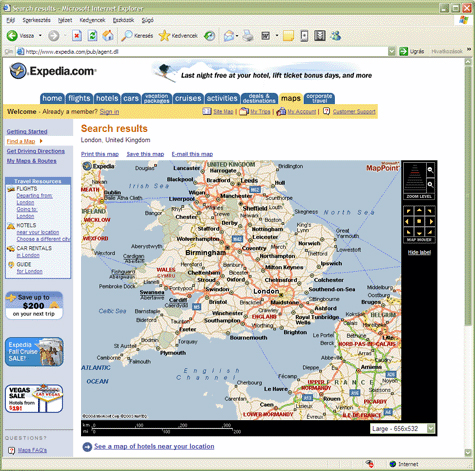Click See a map of hotels near your location
This screenshot has width=475, height=471.
[154, 446]
